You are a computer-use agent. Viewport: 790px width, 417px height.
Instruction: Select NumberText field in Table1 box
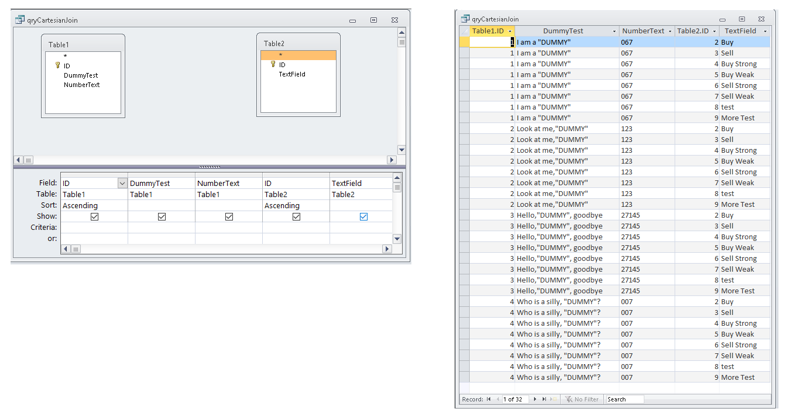[82, 85]
